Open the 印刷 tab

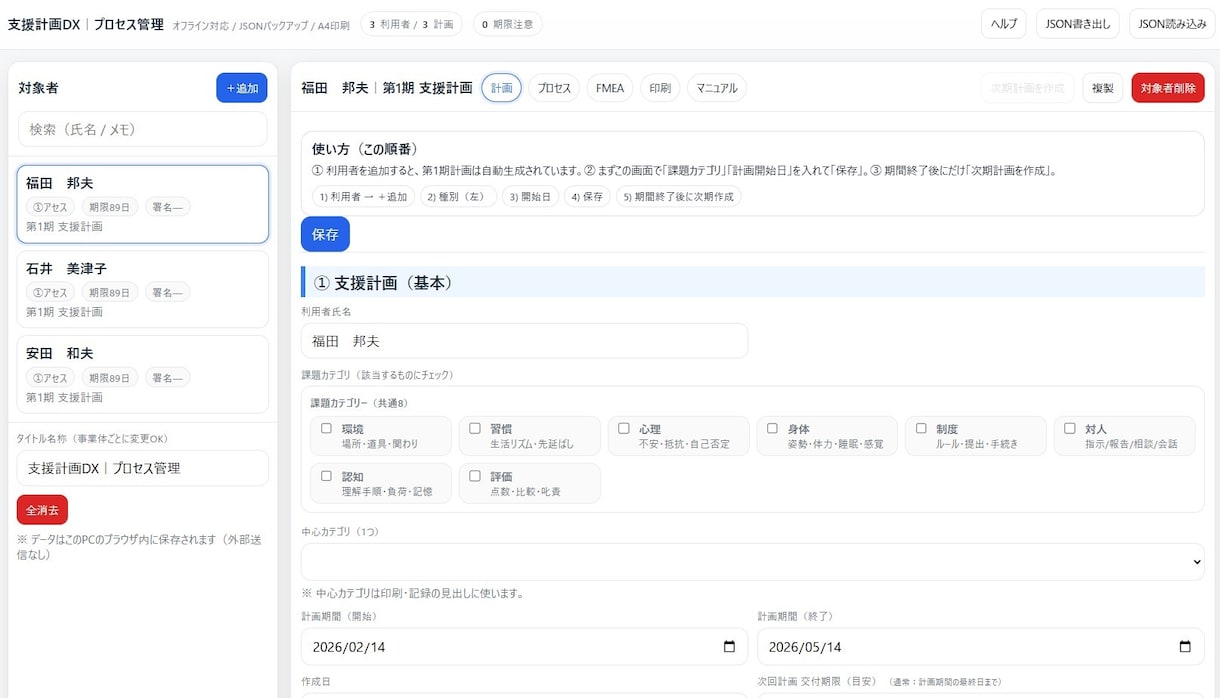[660, 88]
